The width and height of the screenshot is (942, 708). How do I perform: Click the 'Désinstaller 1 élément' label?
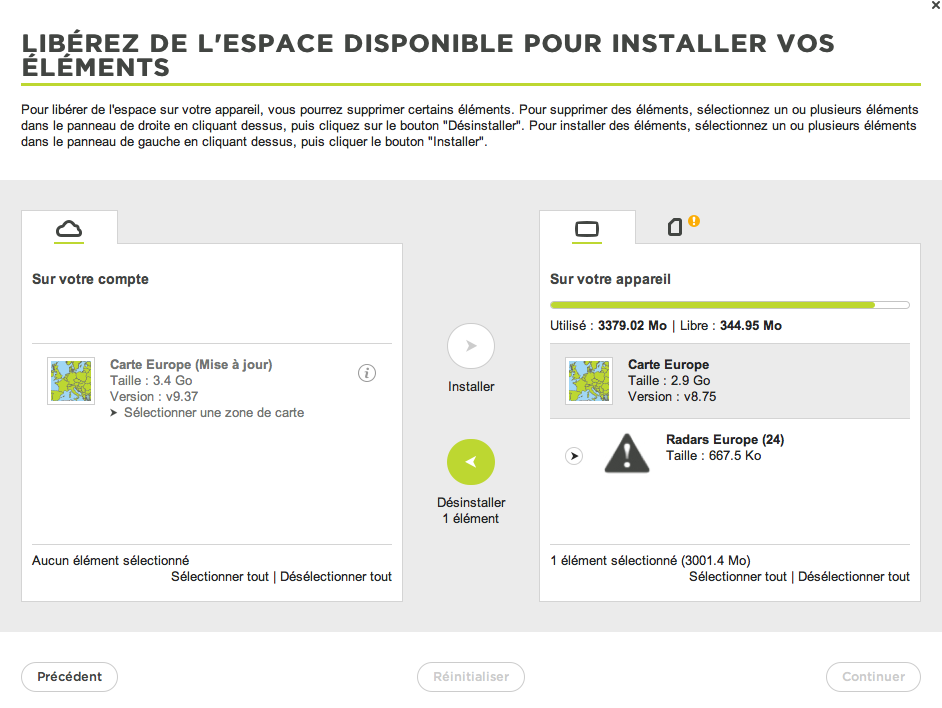[x=471, y=510]
